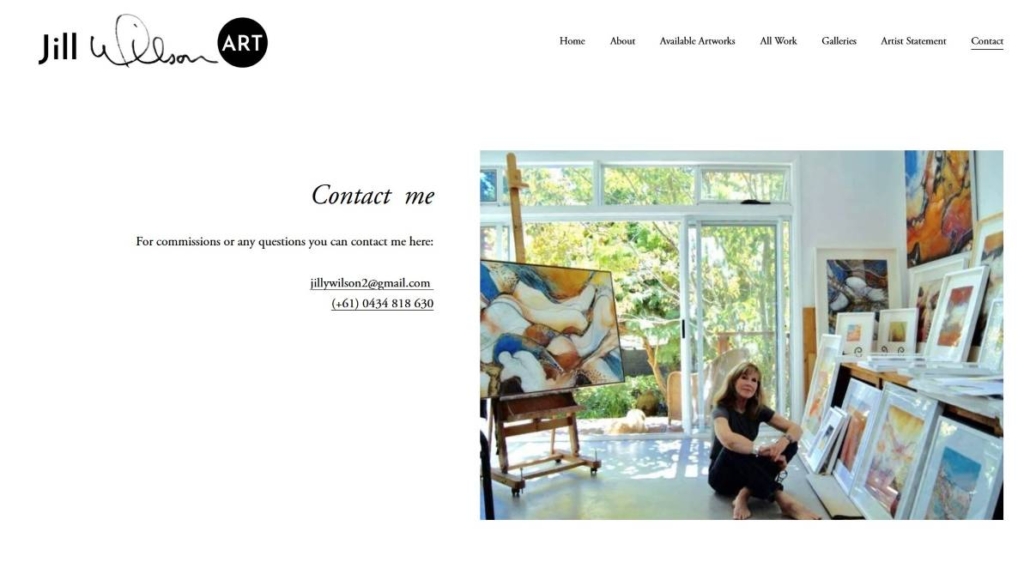Click the studio photo of the artist

[741, 335]
